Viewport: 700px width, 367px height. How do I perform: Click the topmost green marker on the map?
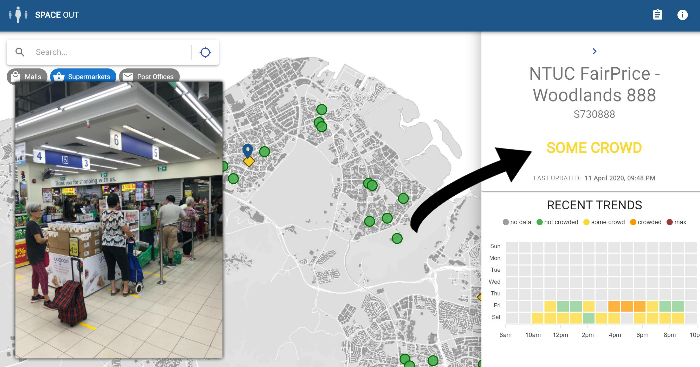click(321, 109)
